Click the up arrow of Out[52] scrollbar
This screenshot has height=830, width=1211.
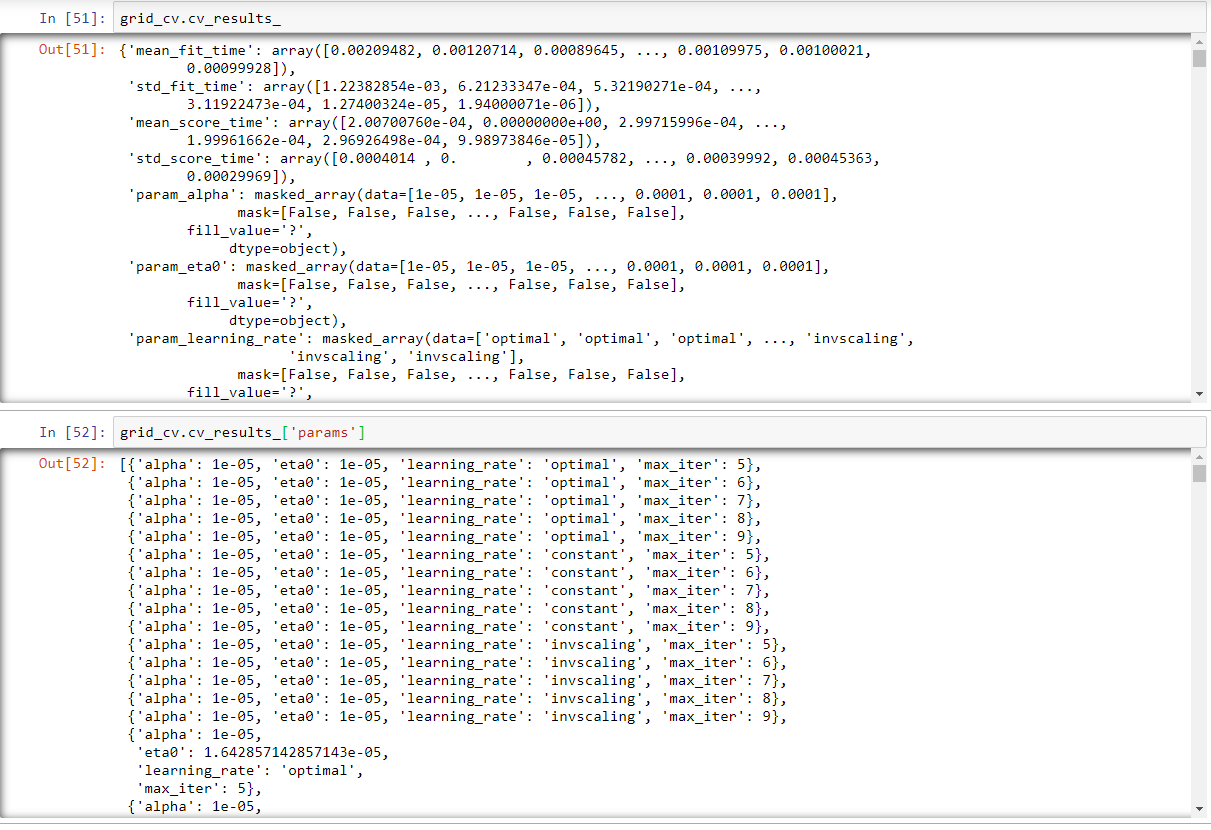pos(1200,457)
